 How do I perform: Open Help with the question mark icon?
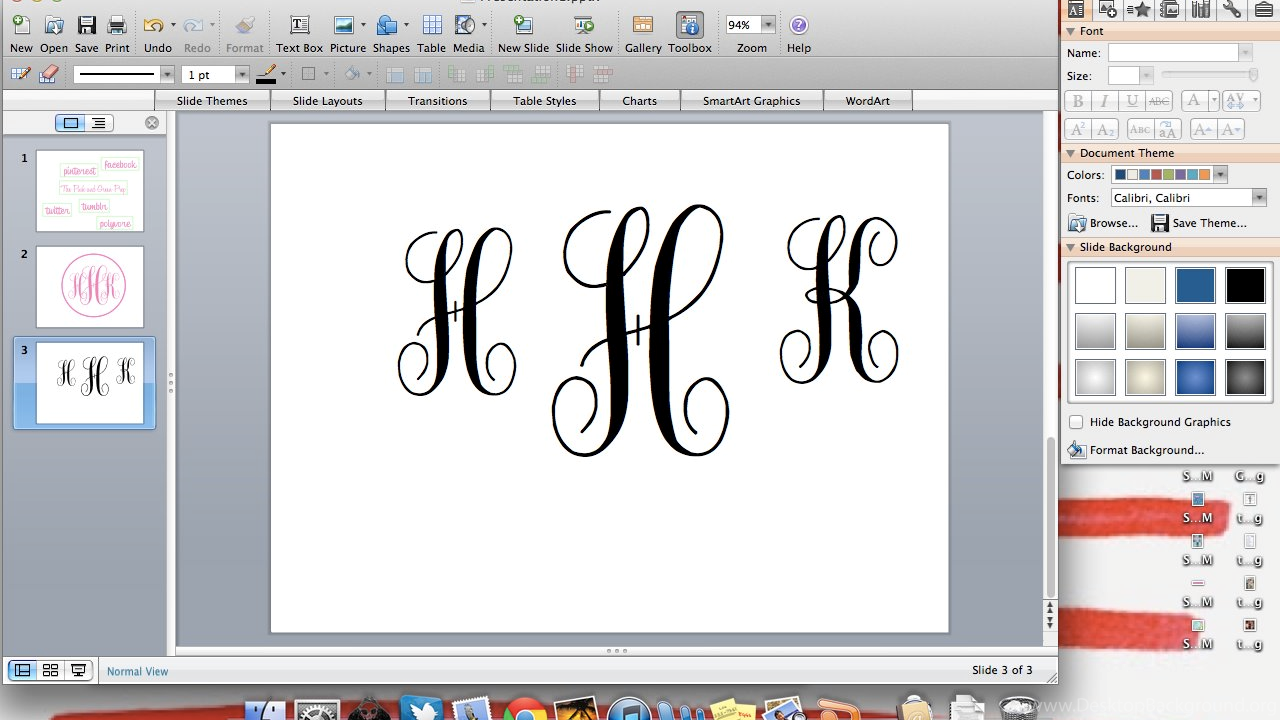click(798, 26)
